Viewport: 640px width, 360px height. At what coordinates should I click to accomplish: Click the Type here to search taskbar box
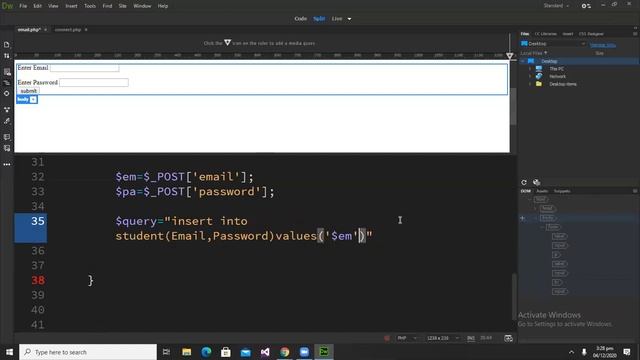(88, 352)
